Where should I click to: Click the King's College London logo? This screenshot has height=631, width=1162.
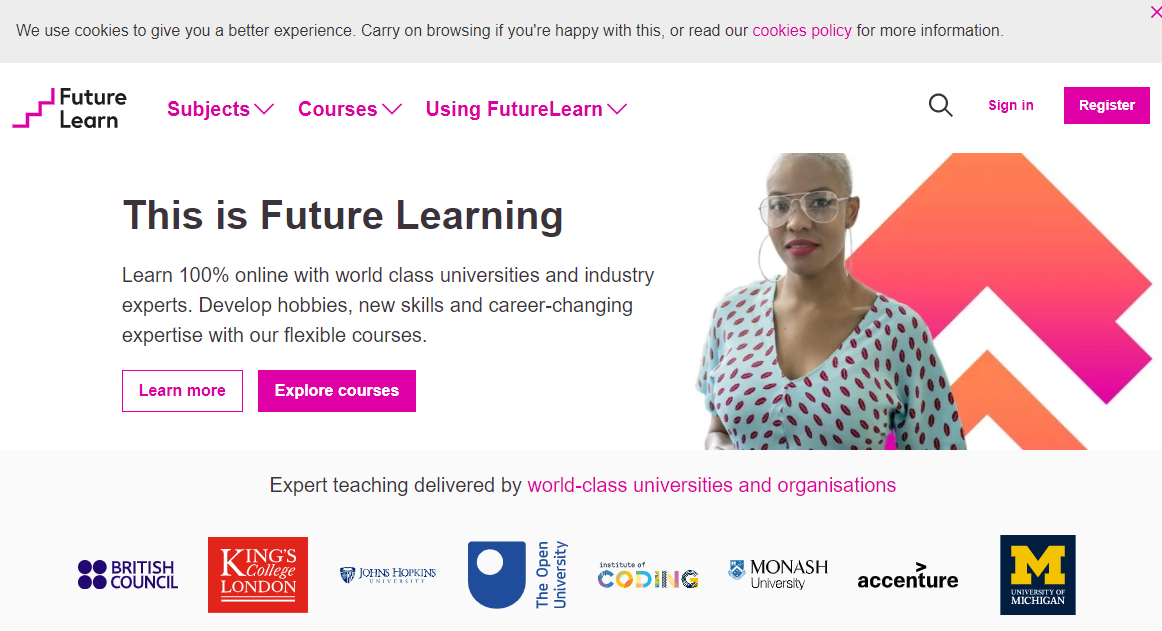pyautogui.click(x=257, y=575)
